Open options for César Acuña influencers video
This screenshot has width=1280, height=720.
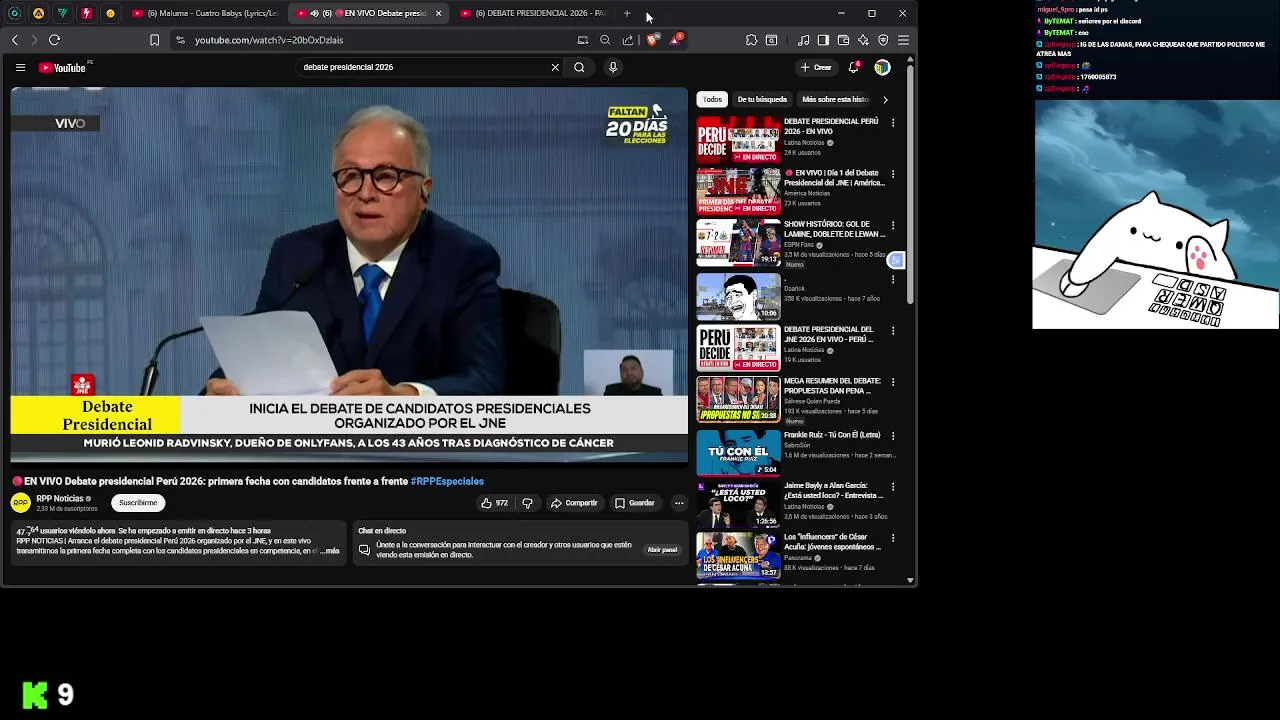893,539
